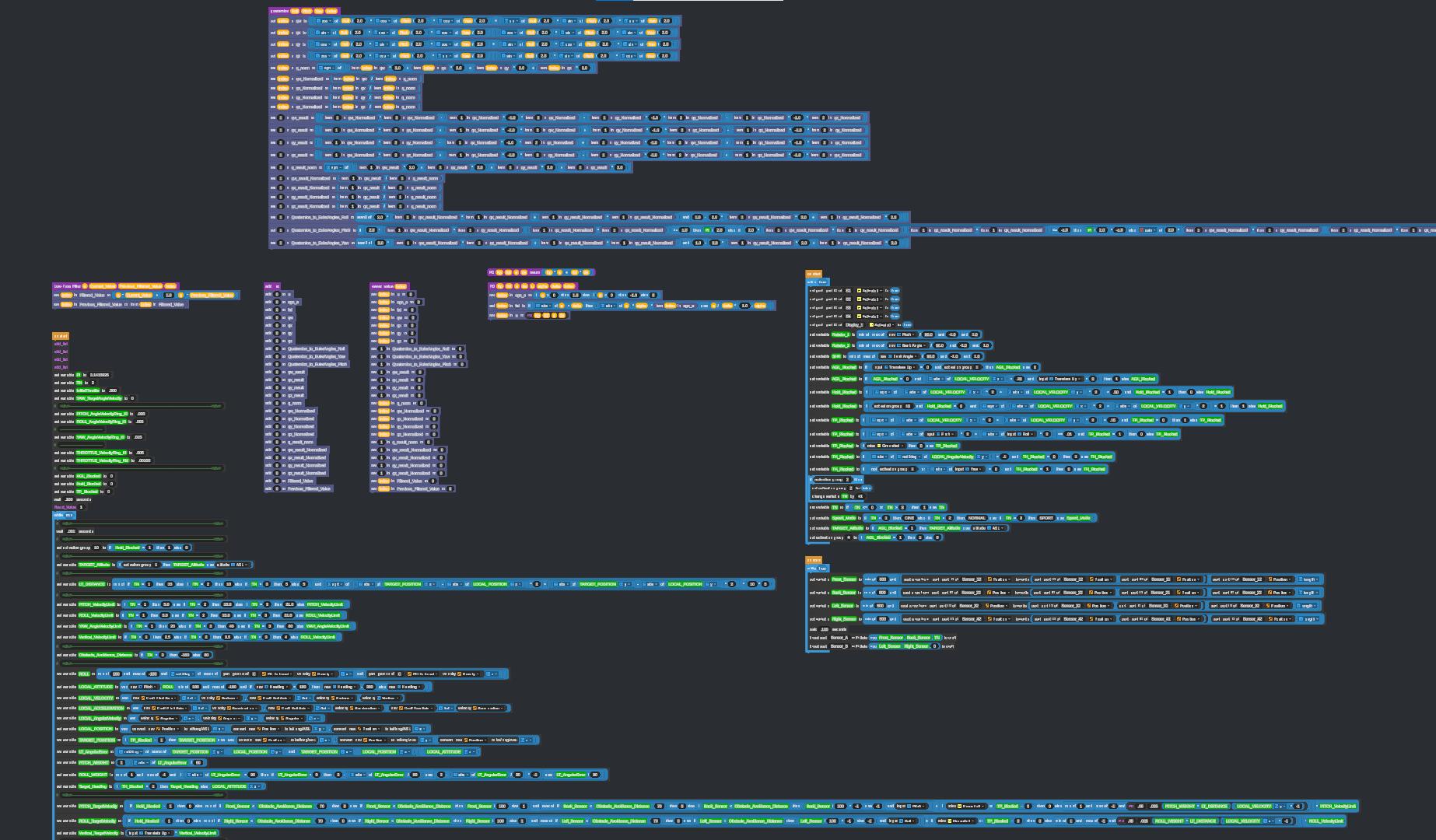Click the .00300 value of THROTTLE_VelocityRing_Kd
Viewport: 1436px width, 840px height.
(x=145, y=460)
